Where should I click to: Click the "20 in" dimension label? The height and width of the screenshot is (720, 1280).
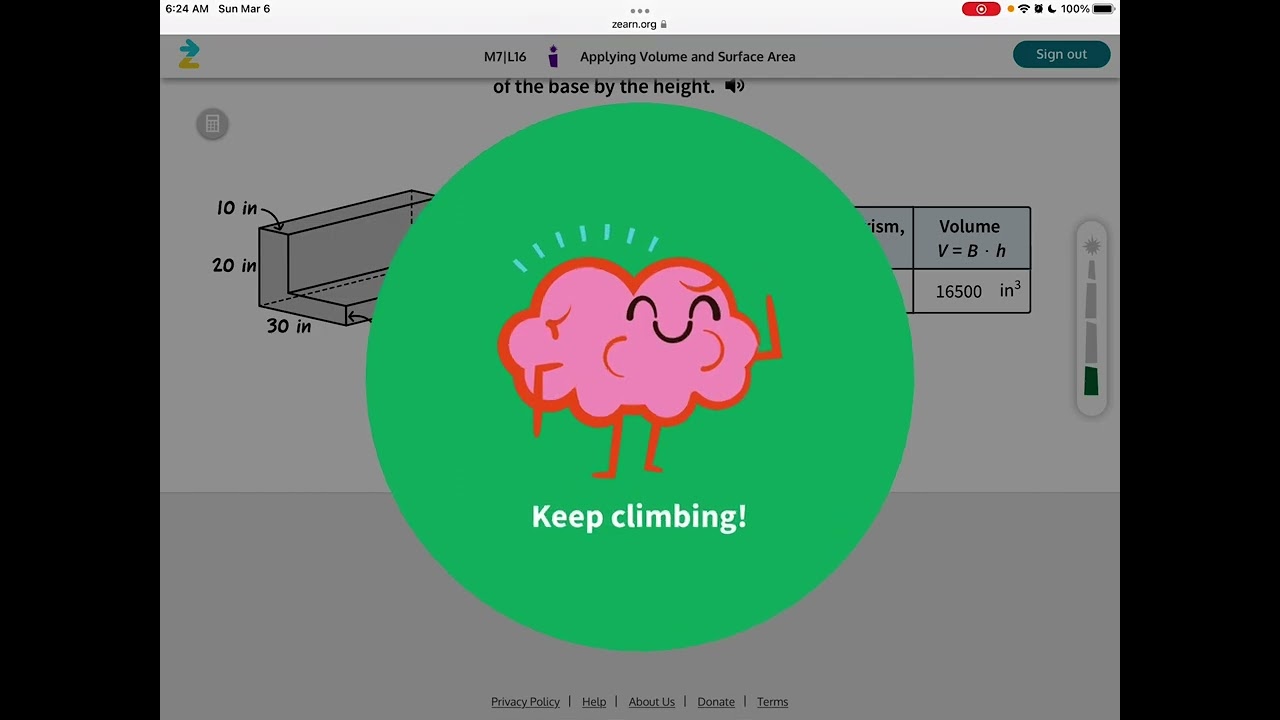(x=234, y=265)
